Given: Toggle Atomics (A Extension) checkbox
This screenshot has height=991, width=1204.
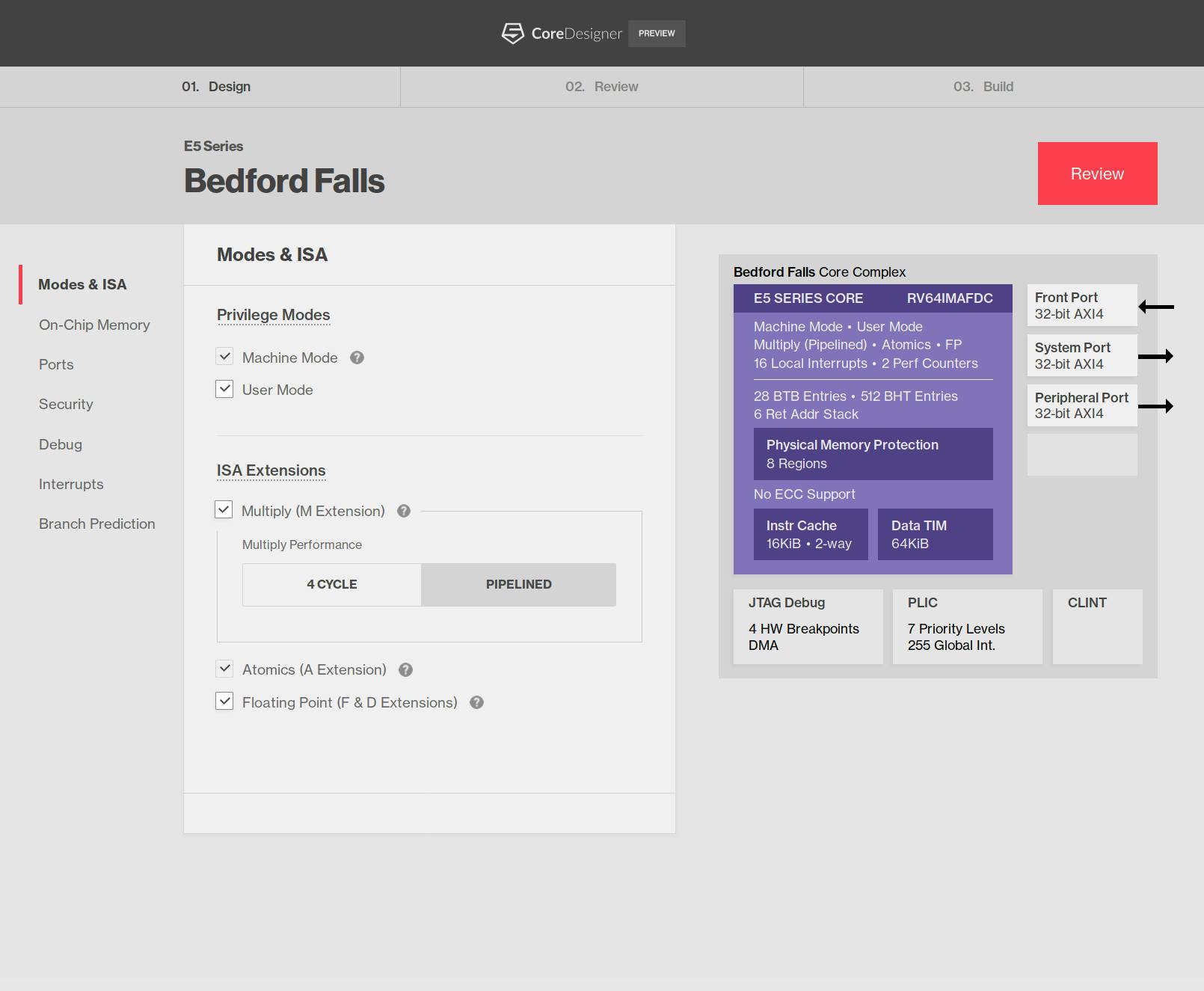Looking at the screenshot, I should [224, 669].
